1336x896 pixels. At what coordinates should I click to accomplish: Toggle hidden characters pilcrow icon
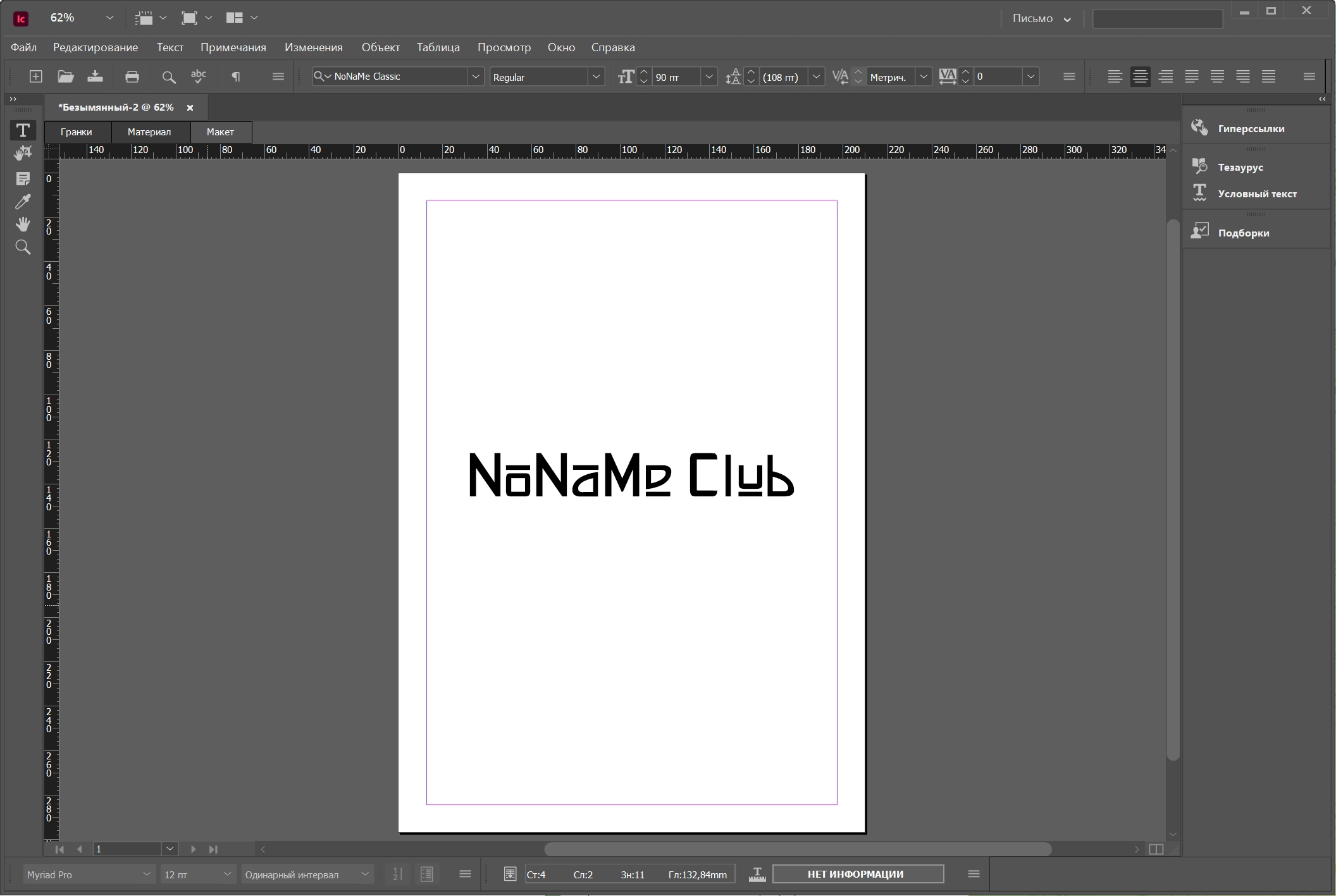(236, 77)
